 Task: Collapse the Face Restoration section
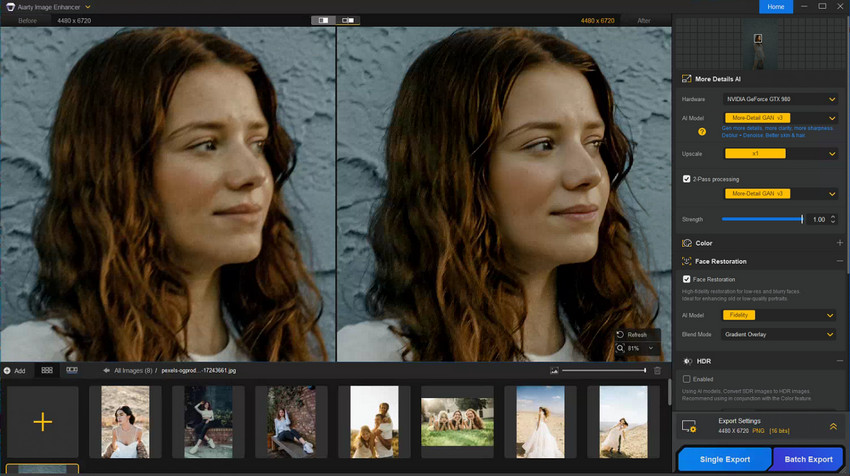839,261
